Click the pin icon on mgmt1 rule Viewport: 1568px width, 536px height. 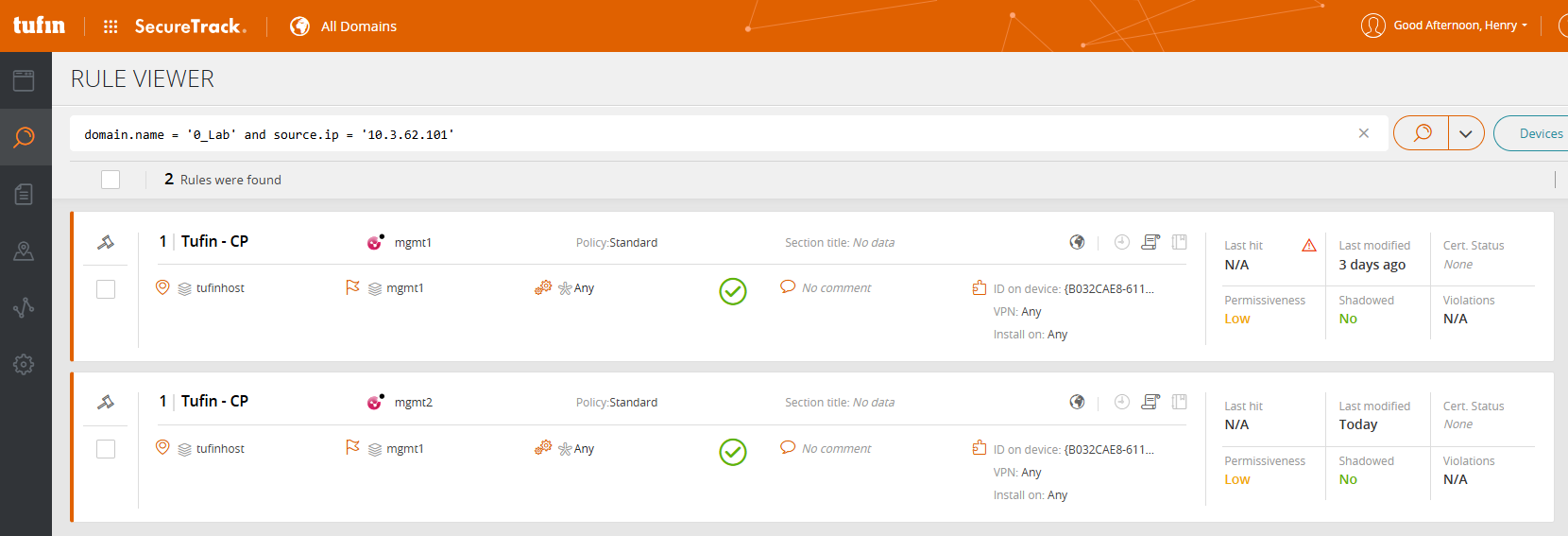106,242
